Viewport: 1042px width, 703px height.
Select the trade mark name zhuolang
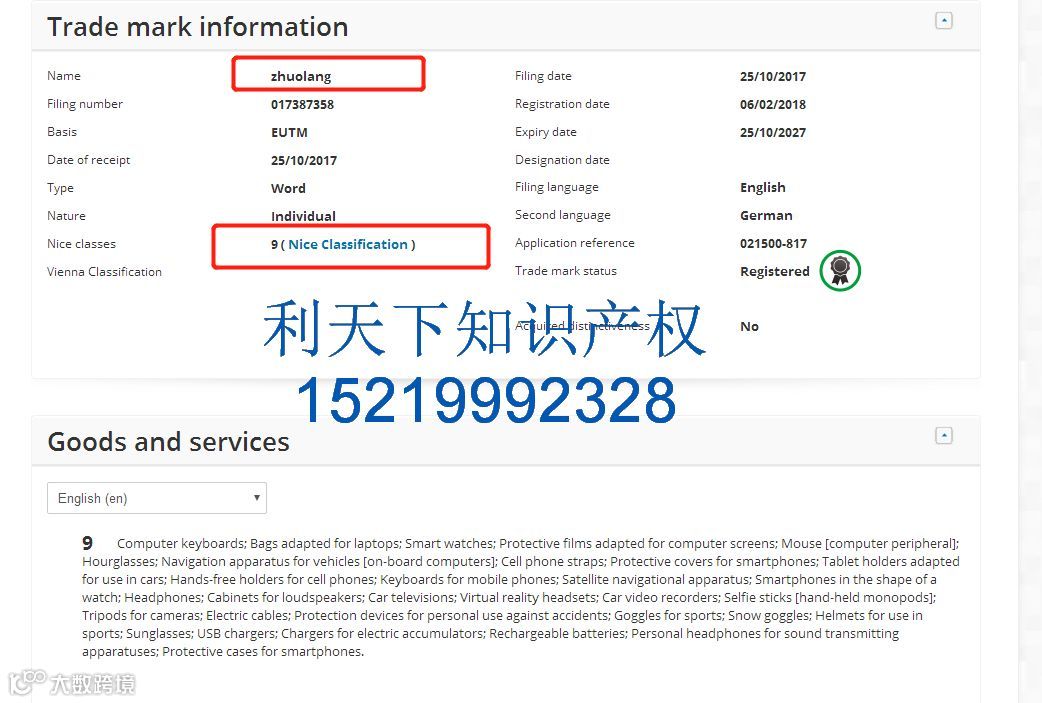(x=300, y=76)
